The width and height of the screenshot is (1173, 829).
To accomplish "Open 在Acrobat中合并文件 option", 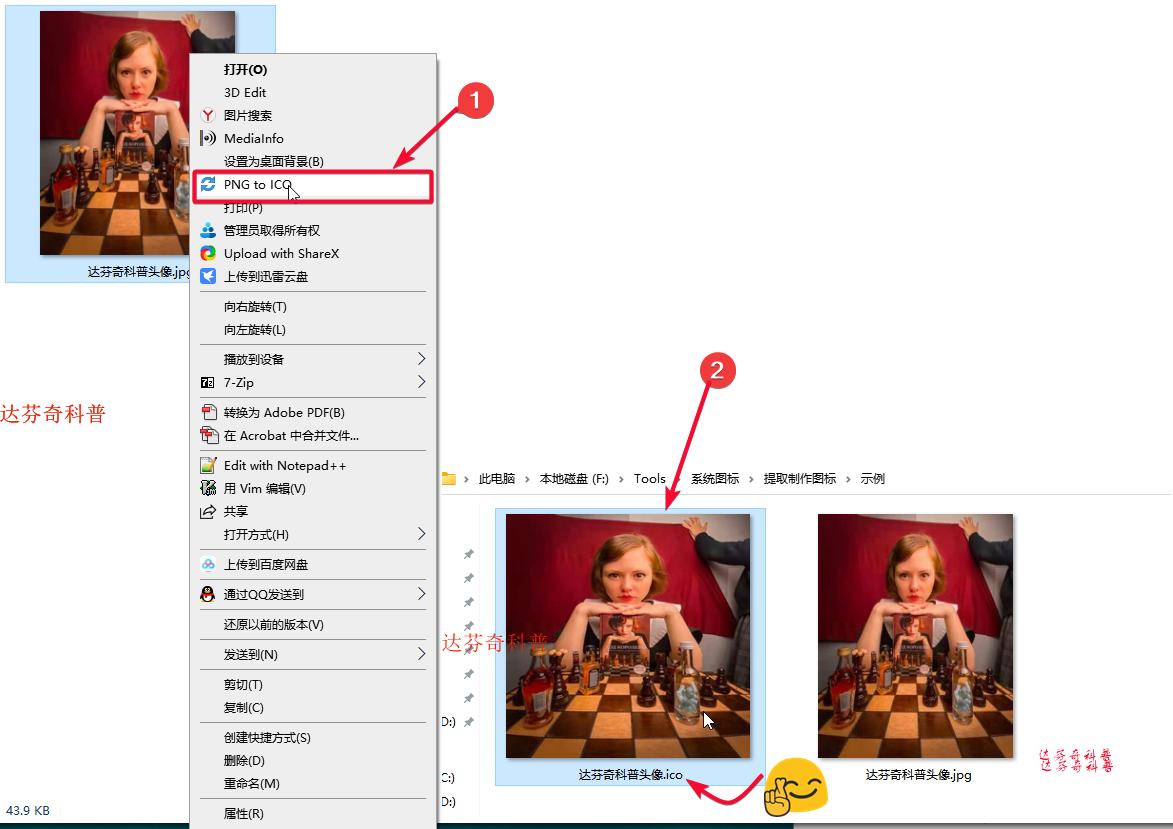I will pos(209,435).
